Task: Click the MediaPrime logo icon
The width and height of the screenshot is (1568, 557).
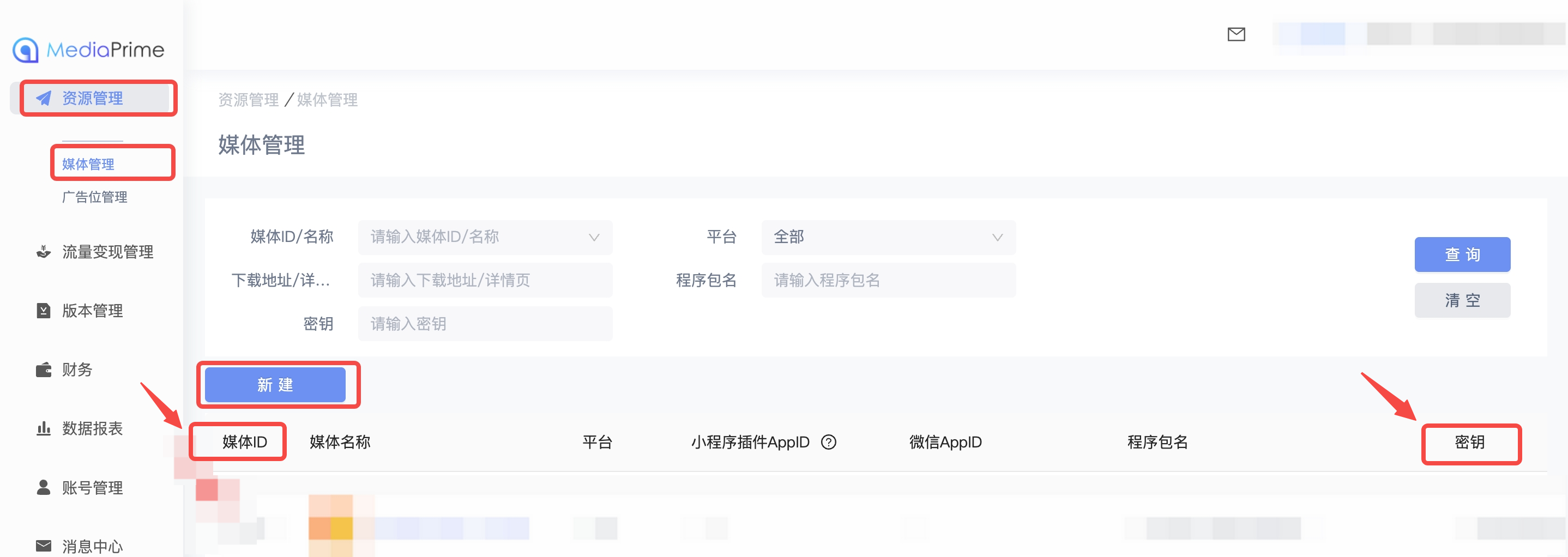Action: point(26,50)
